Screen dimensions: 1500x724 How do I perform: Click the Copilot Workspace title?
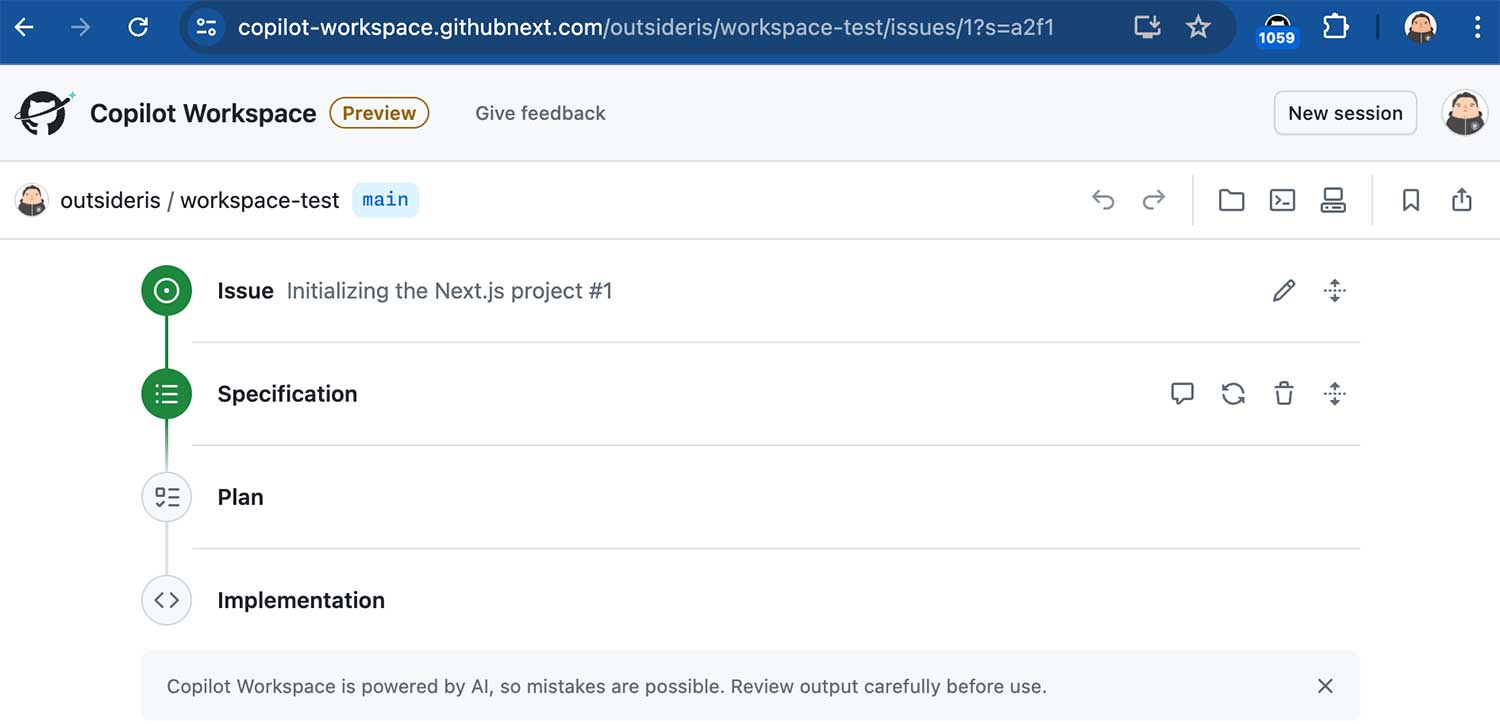pos(203,114)
